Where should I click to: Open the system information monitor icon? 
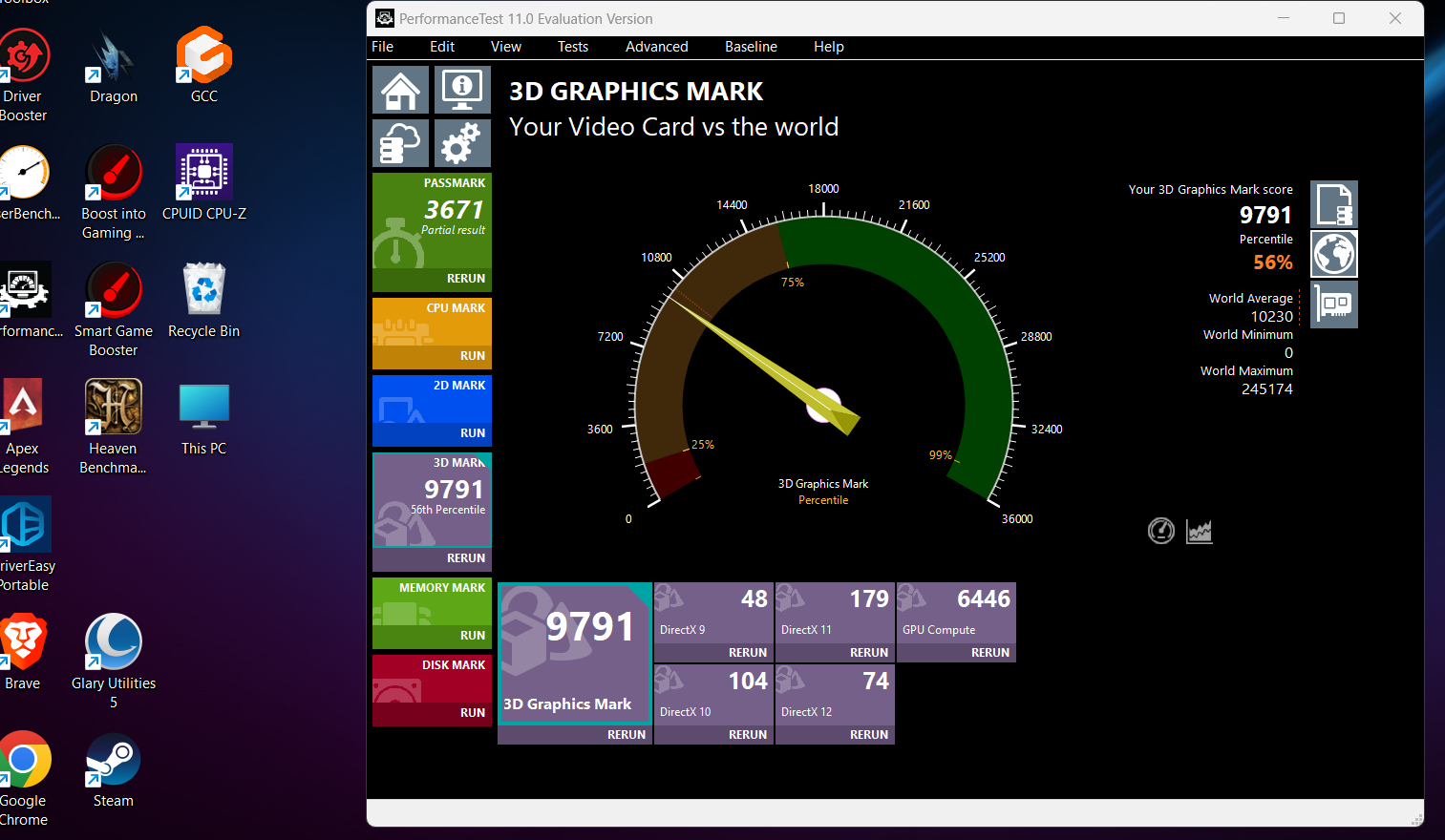click(x=462, y=90)
